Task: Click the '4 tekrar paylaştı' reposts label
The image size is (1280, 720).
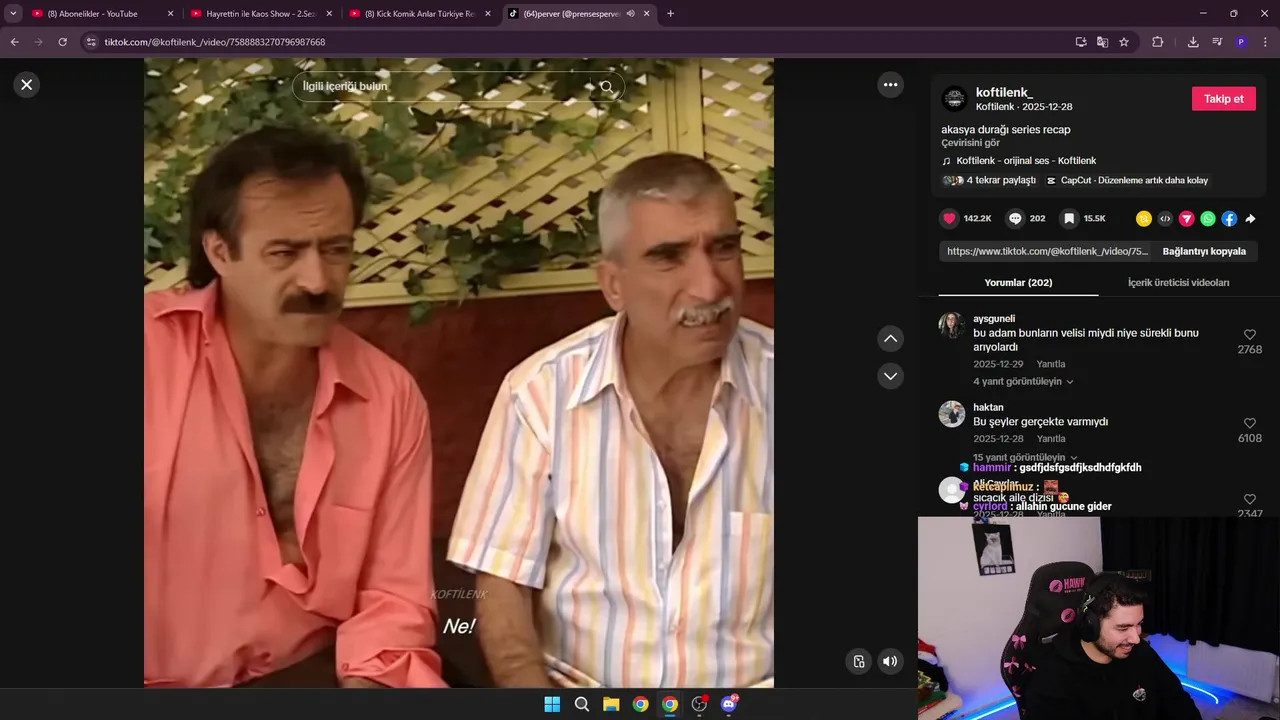Action: point(1001,181)
